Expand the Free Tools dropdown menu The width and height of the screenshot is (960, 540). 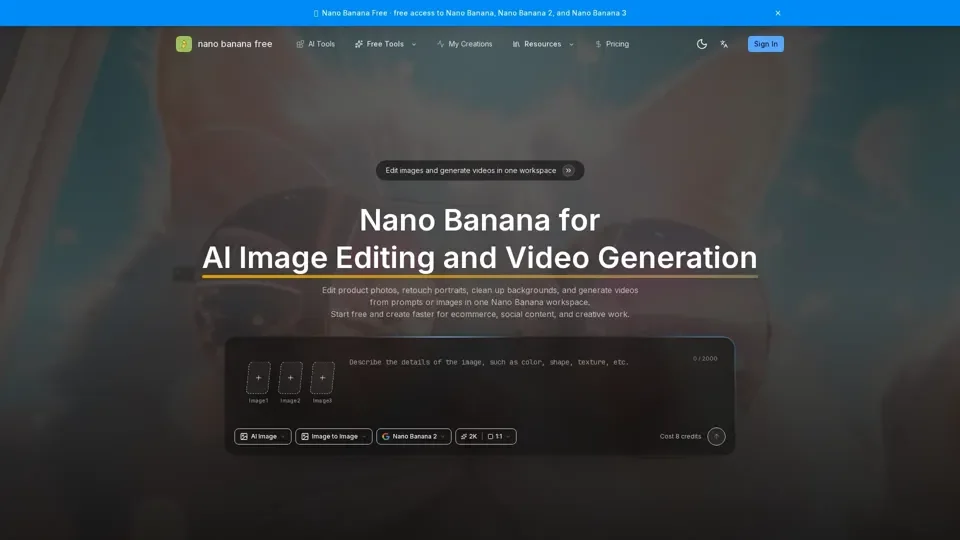386,44
